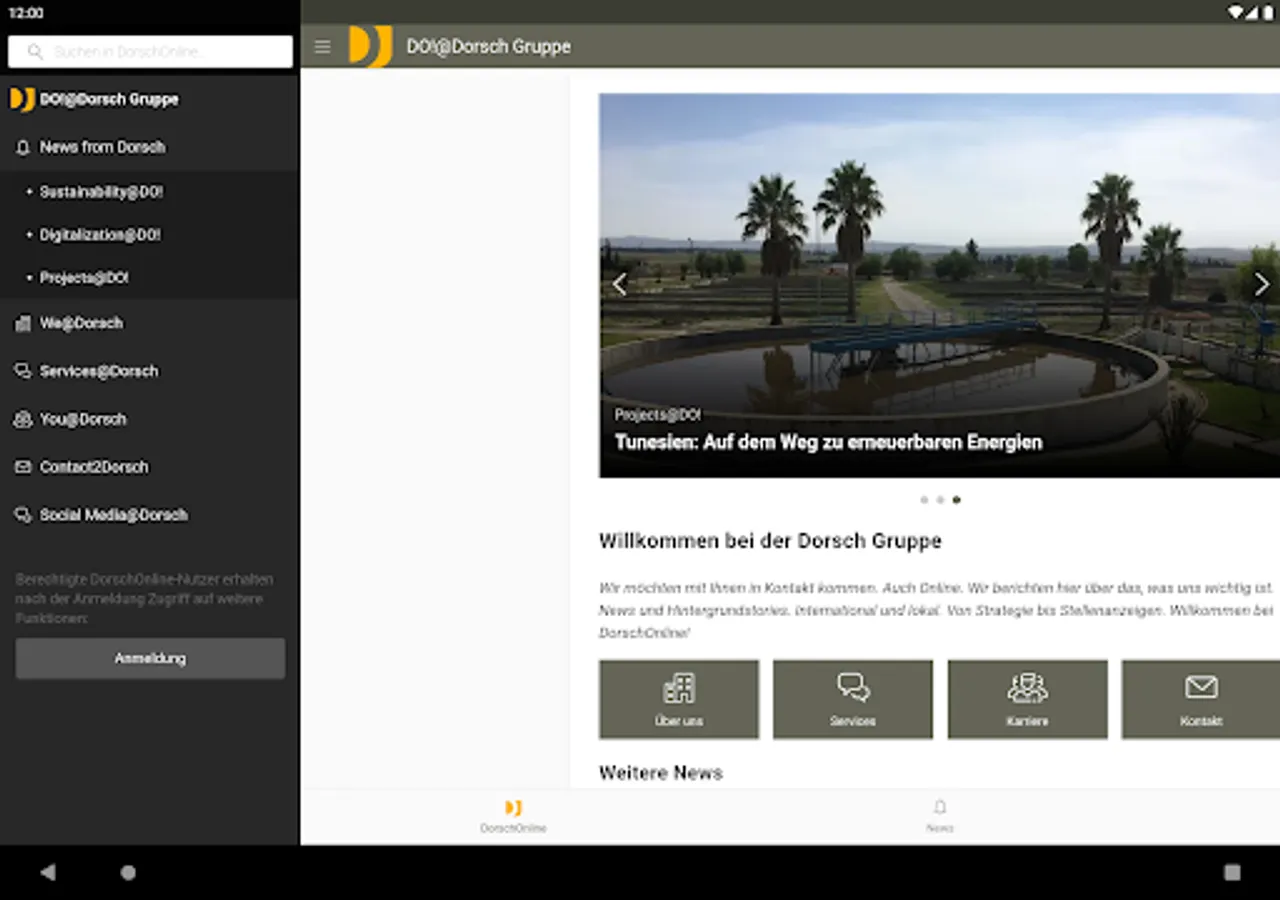Open the hamburger menu icon
The width and height of the screenshot is (1280, 900).
[x=322, y=47]
